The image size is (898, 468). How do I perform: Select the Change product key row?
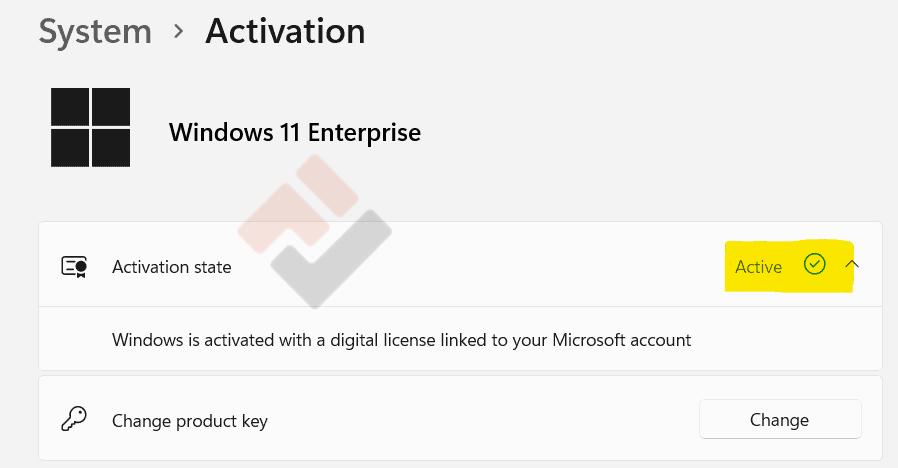460,420
